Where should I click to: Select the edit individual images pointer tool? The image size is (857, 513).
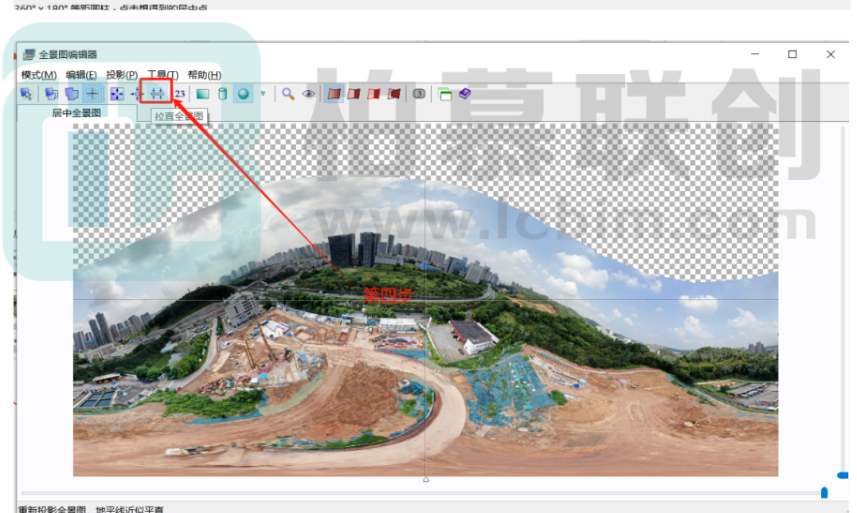click(x=26, y=94)
